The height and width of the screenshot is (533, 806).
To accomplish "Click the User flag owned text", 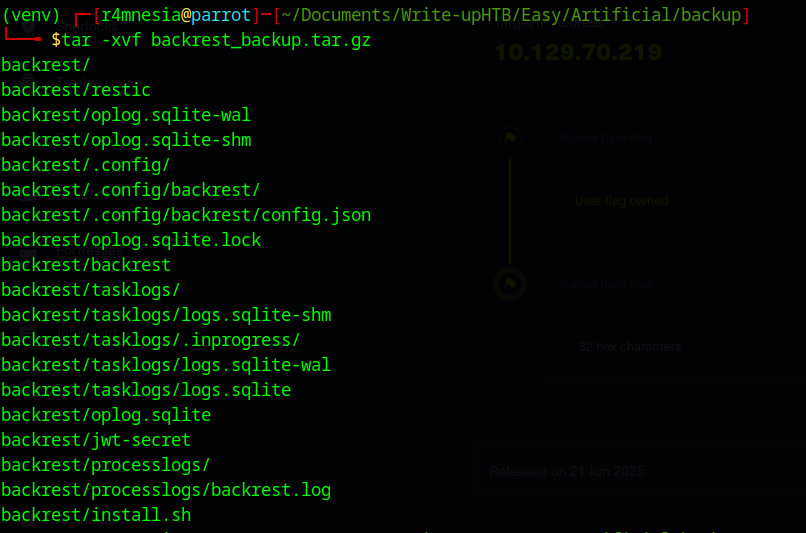I will pyautogui.click(x=621, y=201).
